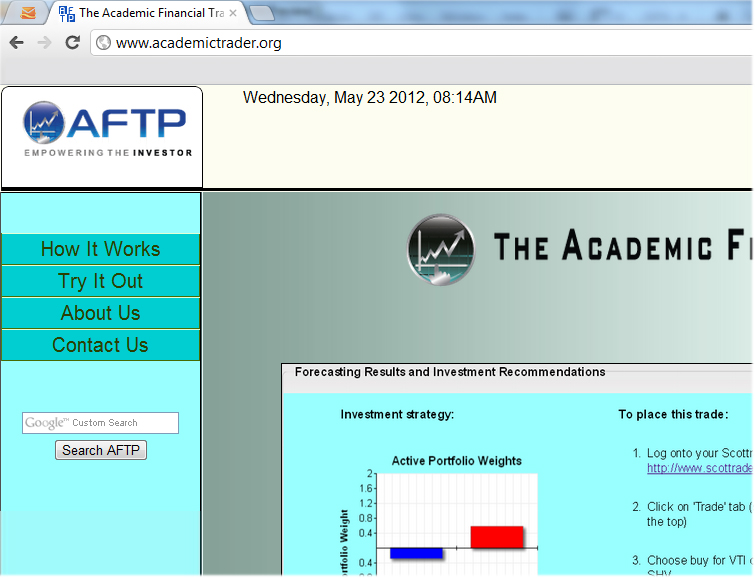Click the browser back arrow

(x=16, y=43)
